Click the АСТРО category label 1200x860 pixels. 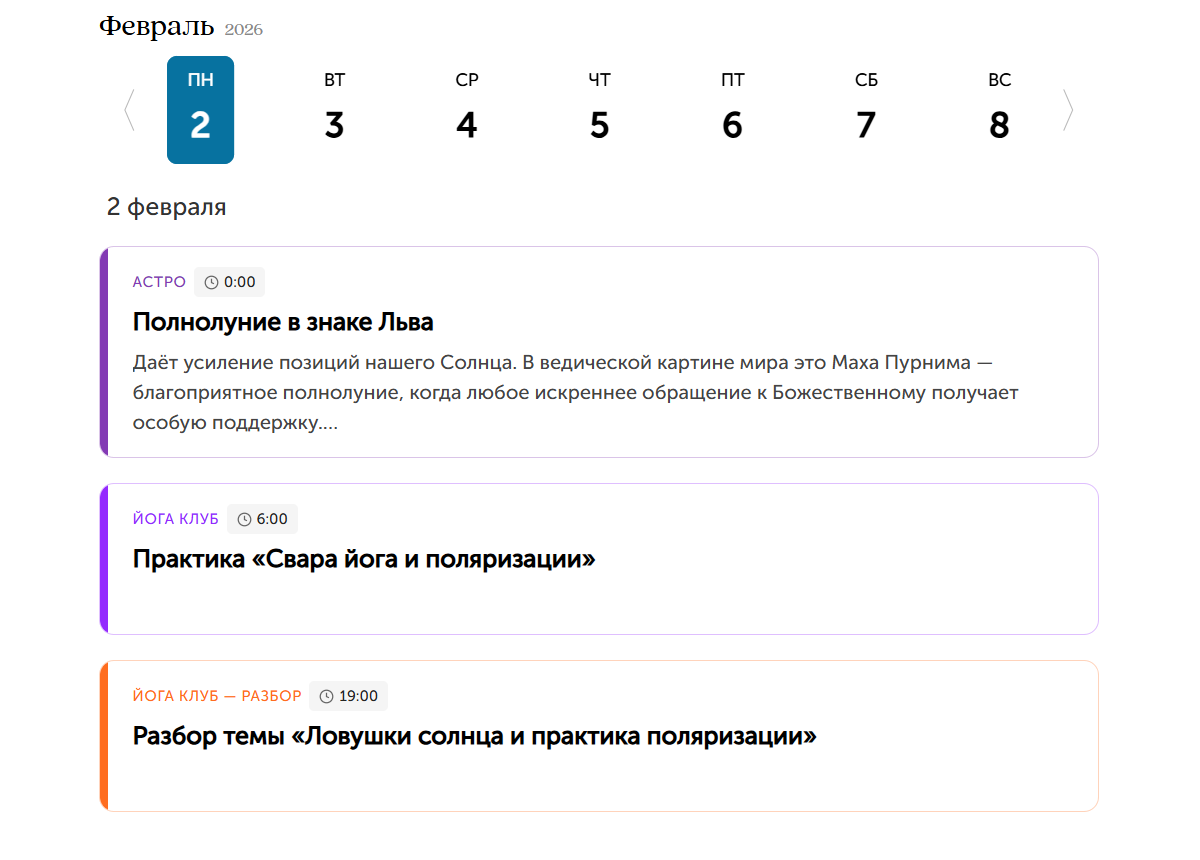tap(159, 282)
